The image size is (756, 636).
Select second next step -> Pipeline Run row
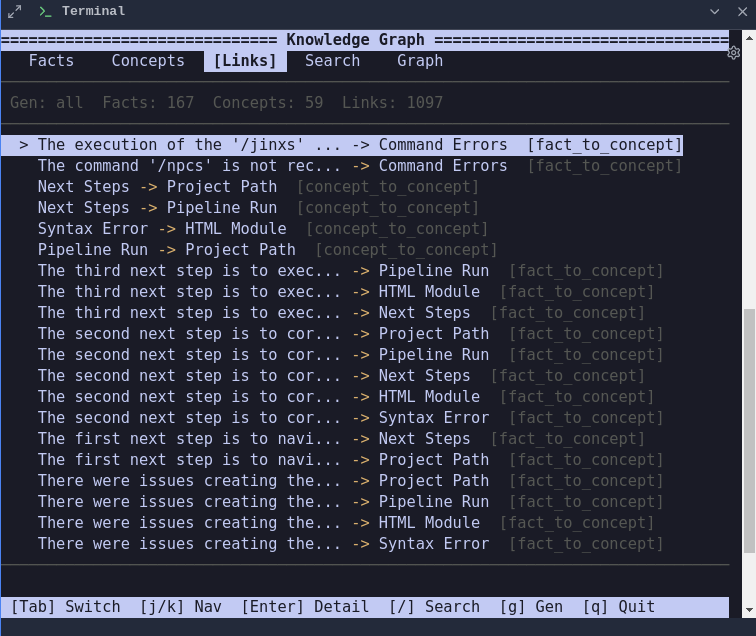(x=350, y=355)
